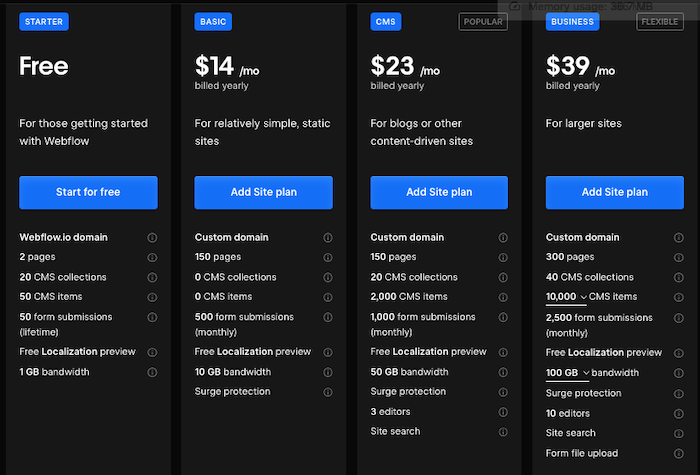Show info for 50 form submissions (lifetime)
Viewport: 700px width, 475px height.
[152, 317]
